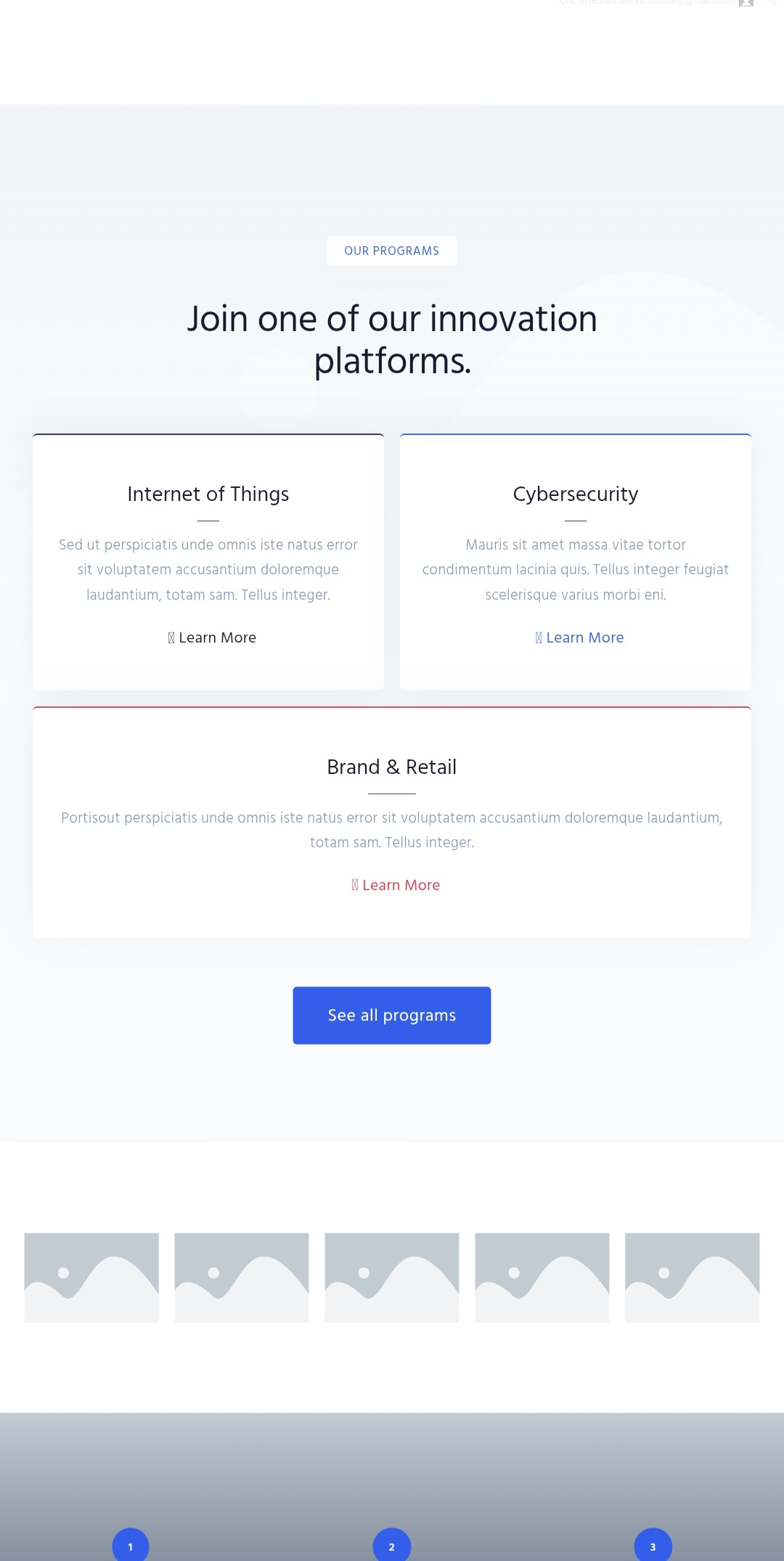Open Learn More under Internet of Things

tap(212, 637)
